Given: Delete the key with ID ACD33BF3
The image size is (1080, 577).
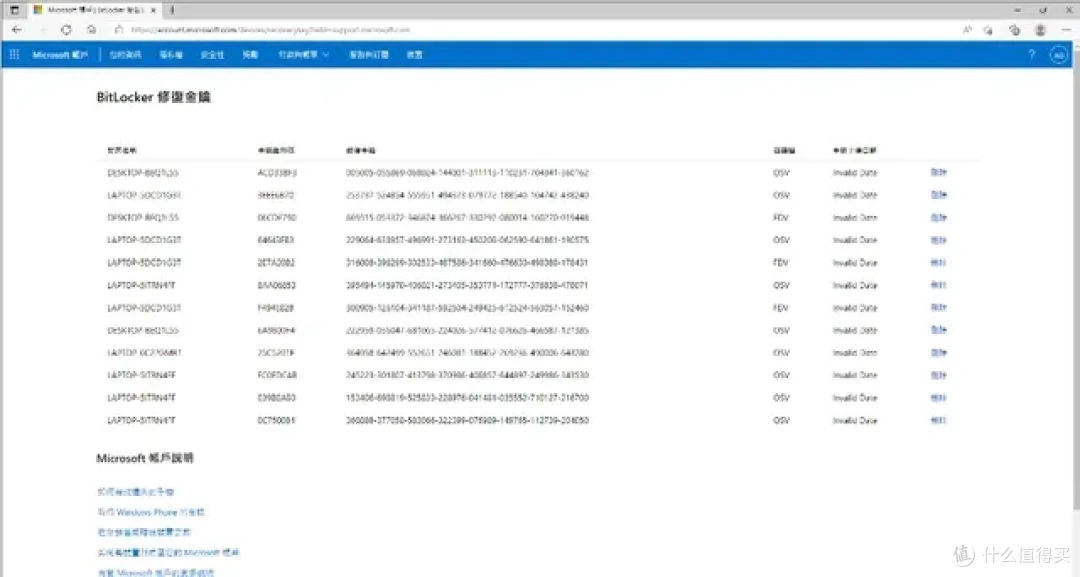Looking at the screenshot, I should click(x=938, y=172).
